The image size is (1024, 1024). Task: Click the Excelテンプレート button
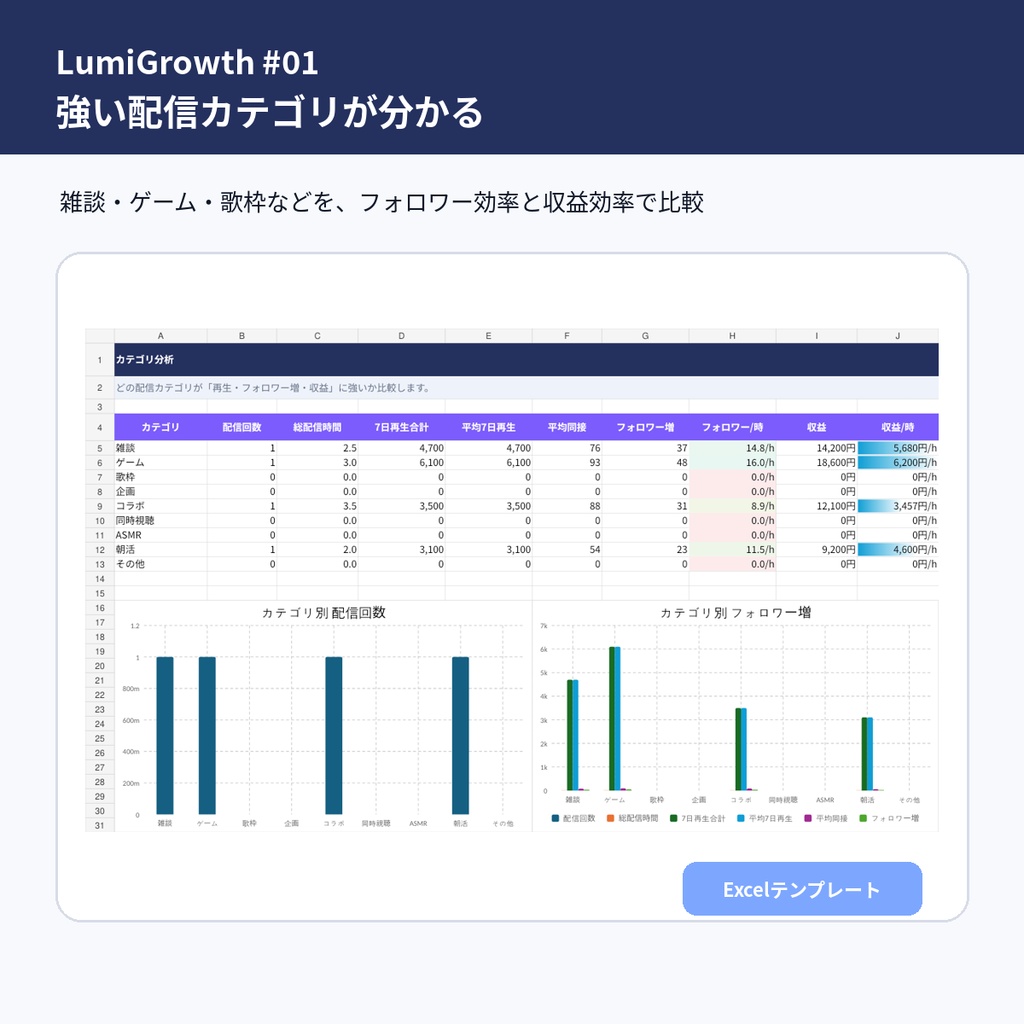tap(802, 889)
